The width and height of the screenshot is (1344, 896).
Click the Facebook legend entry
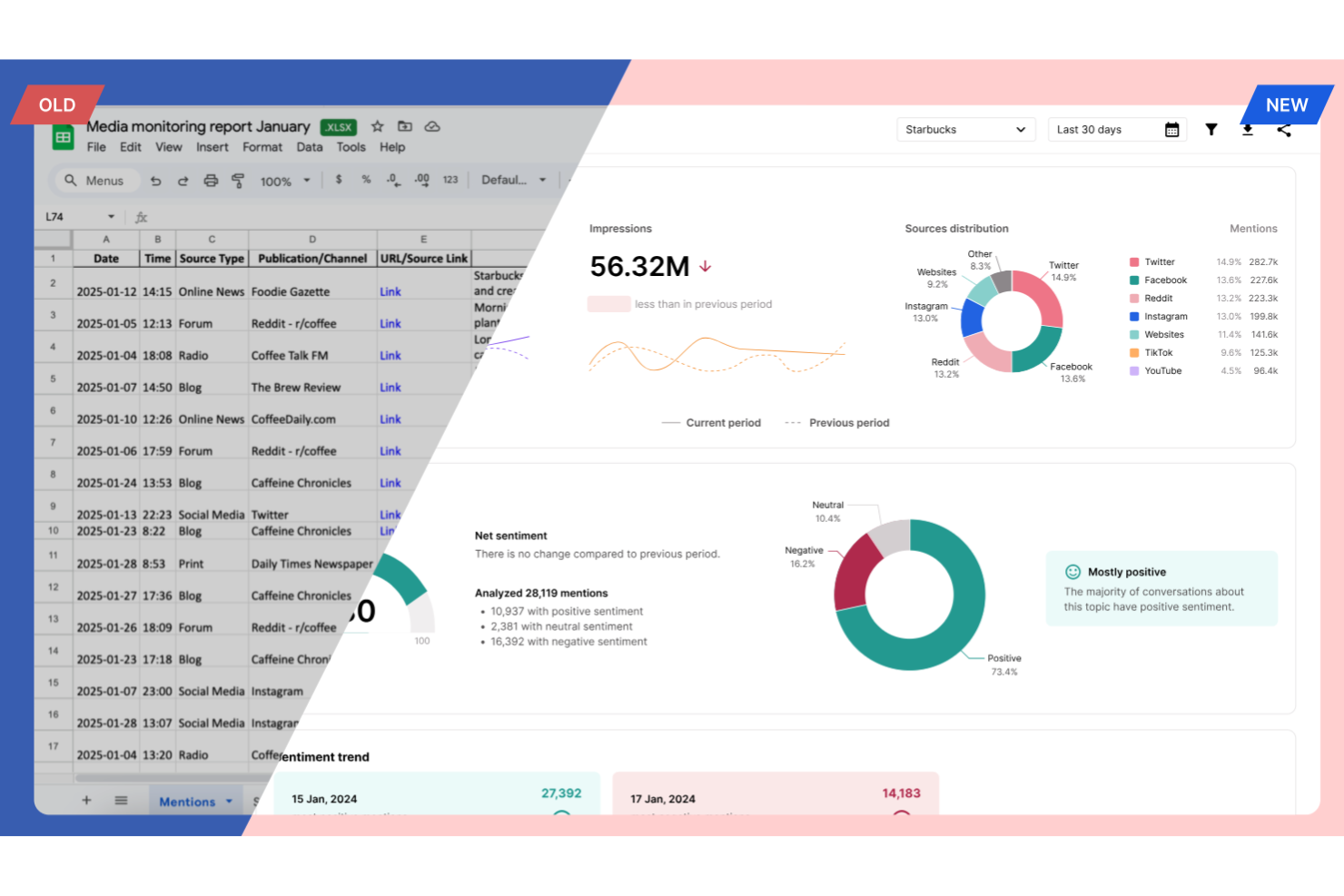[1203, 281]
